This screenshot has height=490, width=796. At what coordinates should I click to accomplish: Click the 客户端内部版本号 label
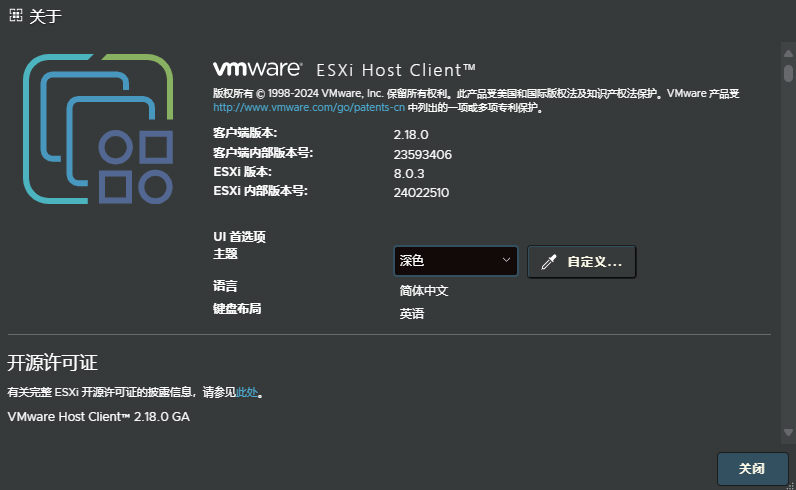pyautogui.click(x=263, y=152)
